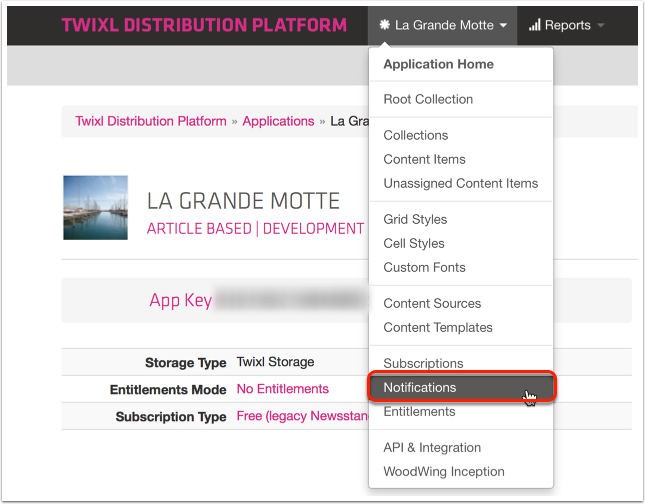Open Content Templates
This screenshot has height=504, width=645.
pos(438,327)
